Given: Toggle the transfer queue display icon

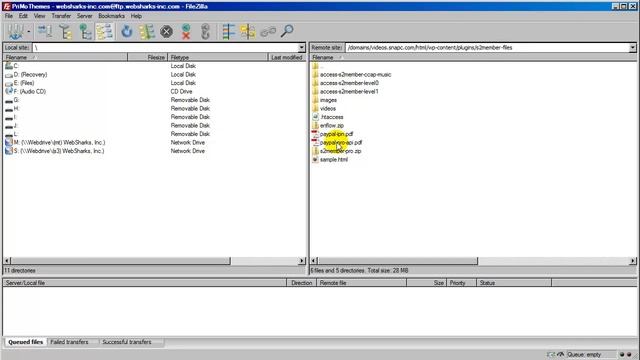Looking at the screenshot, I should (104, 31).
